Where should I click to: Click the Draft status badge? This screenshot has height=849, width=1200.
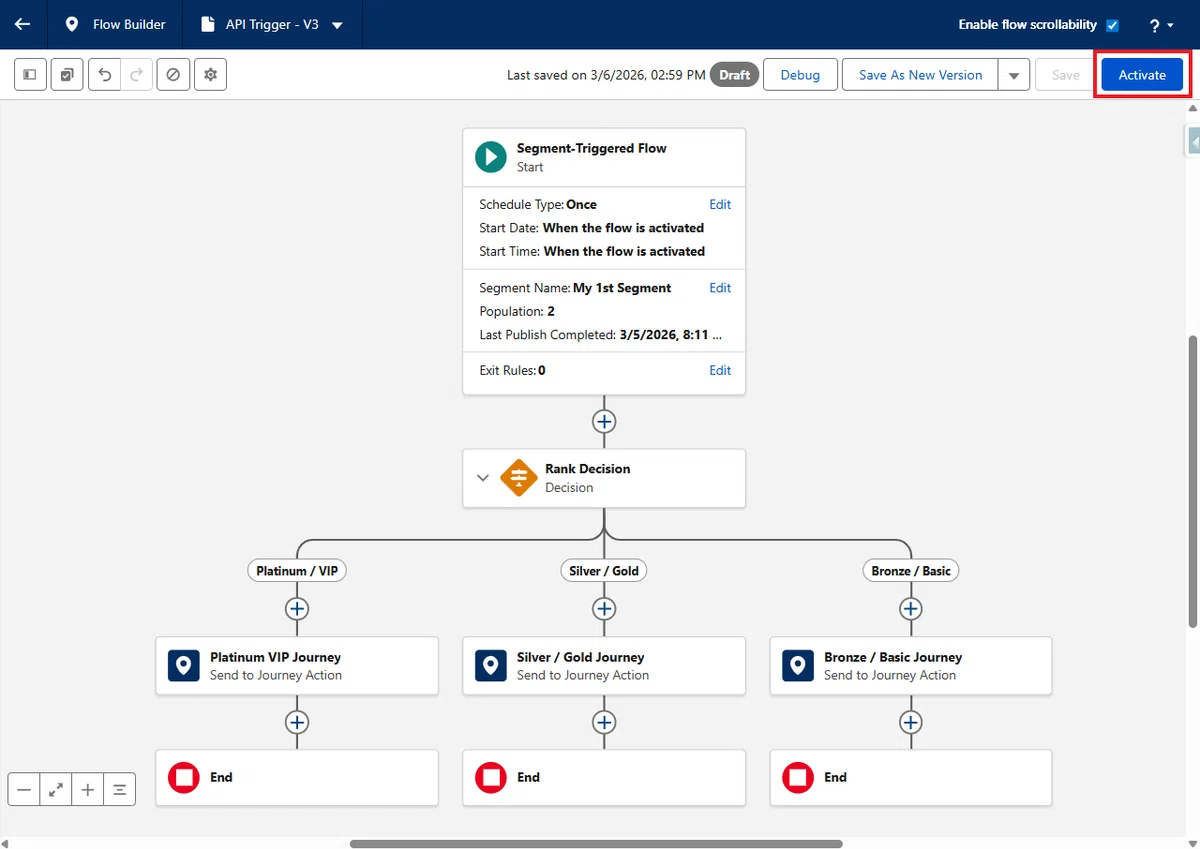click(734, 75)
